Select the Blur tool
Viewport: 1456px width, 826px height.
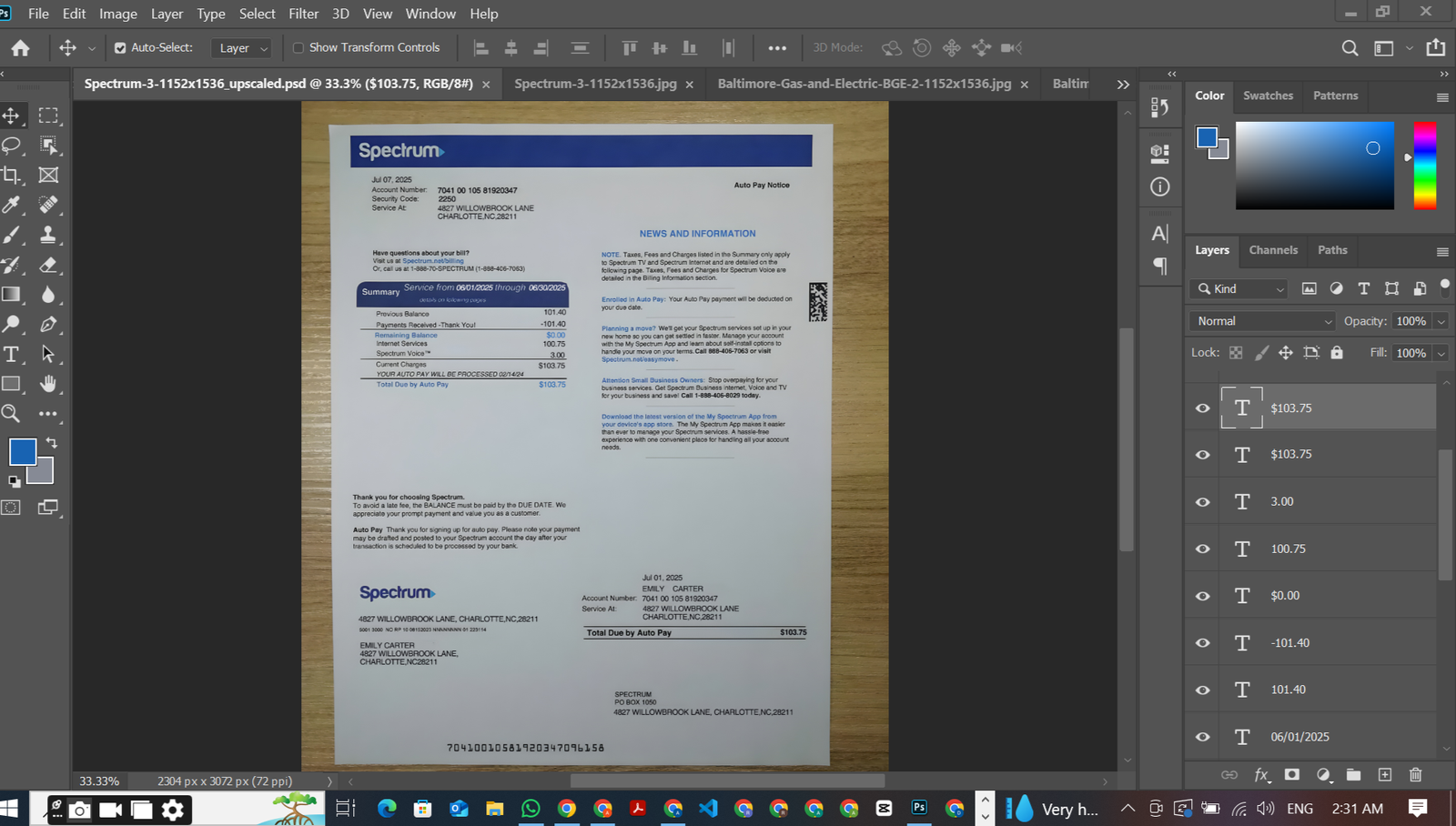(x=48, y=294)
